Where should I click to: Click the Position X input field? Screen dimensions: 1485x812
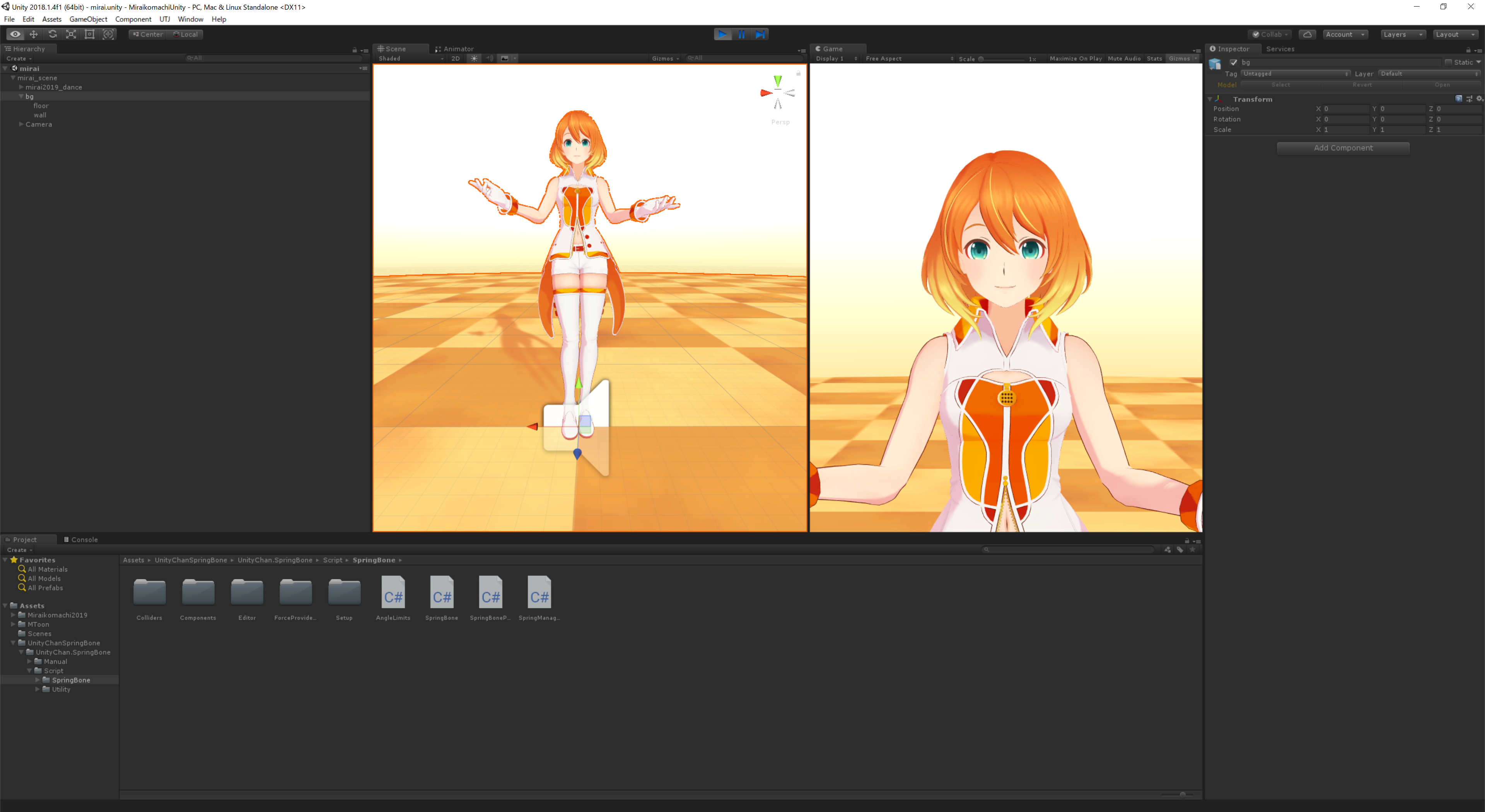(x=1345, y=108)
